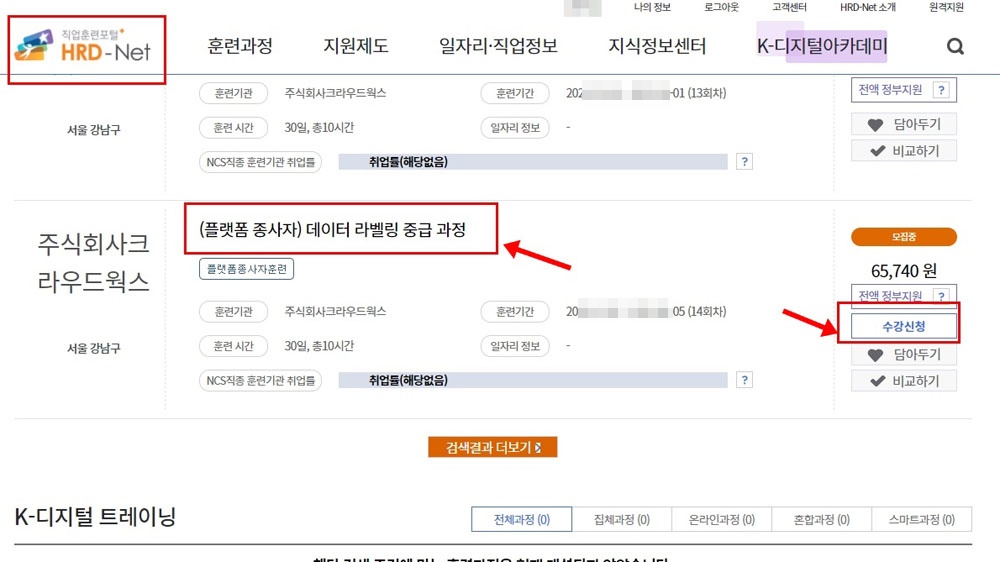This screenshot has height=562, width=1000.
Task: Click 플랫폼종사자훈련 tag
Action: (x=246, y=269)
